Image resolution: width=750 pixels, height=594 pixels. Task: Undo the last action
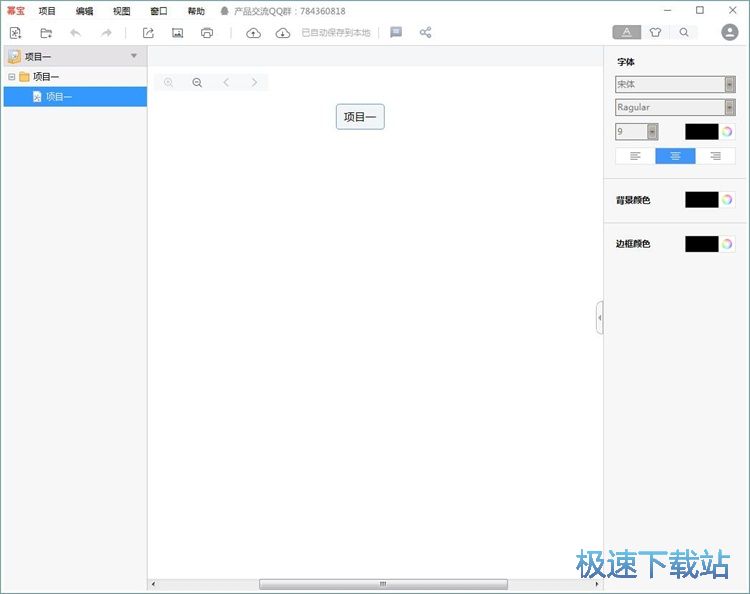(x=76, y=33)
